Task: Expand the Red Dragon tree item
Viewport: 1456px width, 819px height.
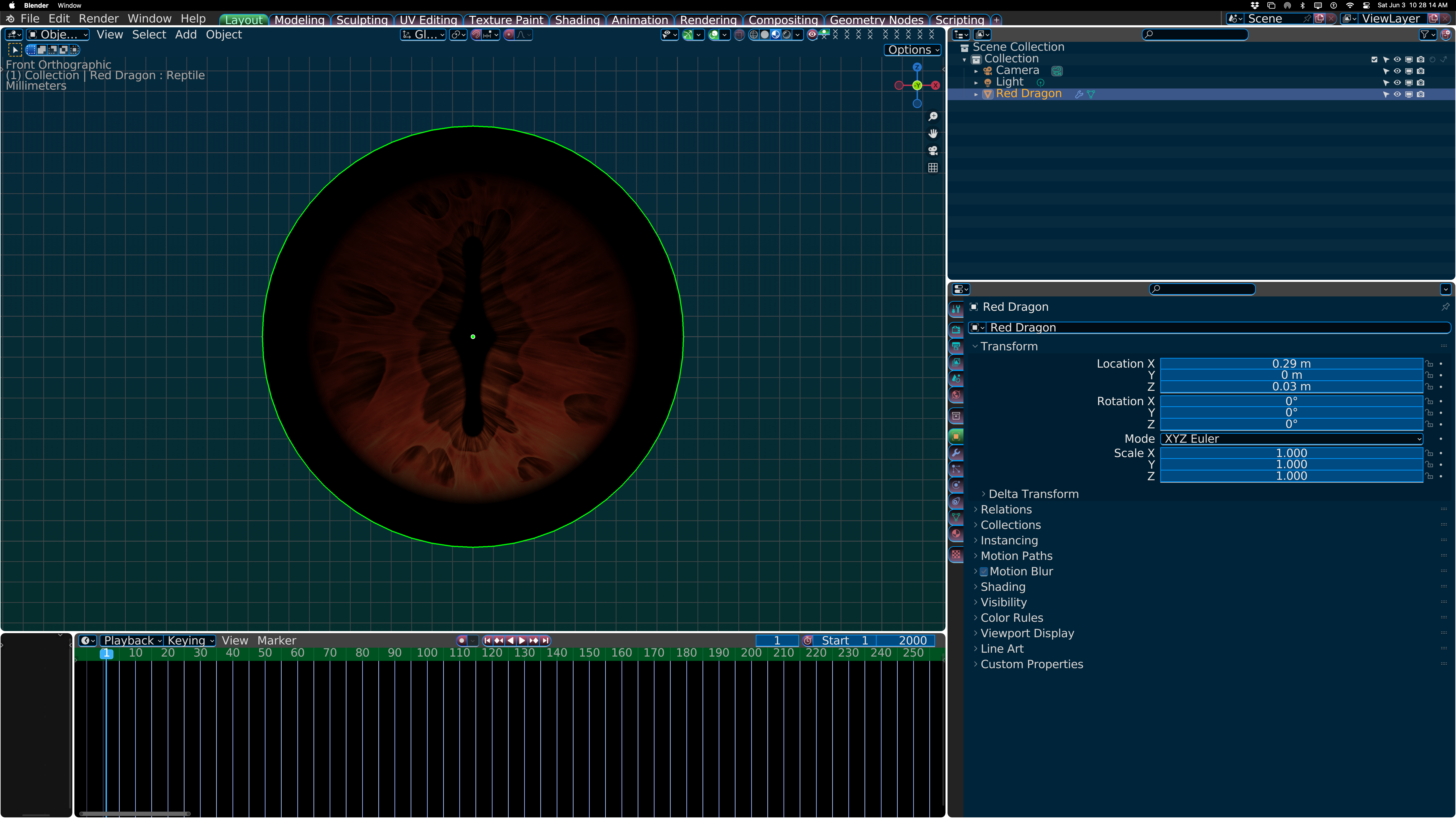Action: pyautogui.click(x=976, y=94)
